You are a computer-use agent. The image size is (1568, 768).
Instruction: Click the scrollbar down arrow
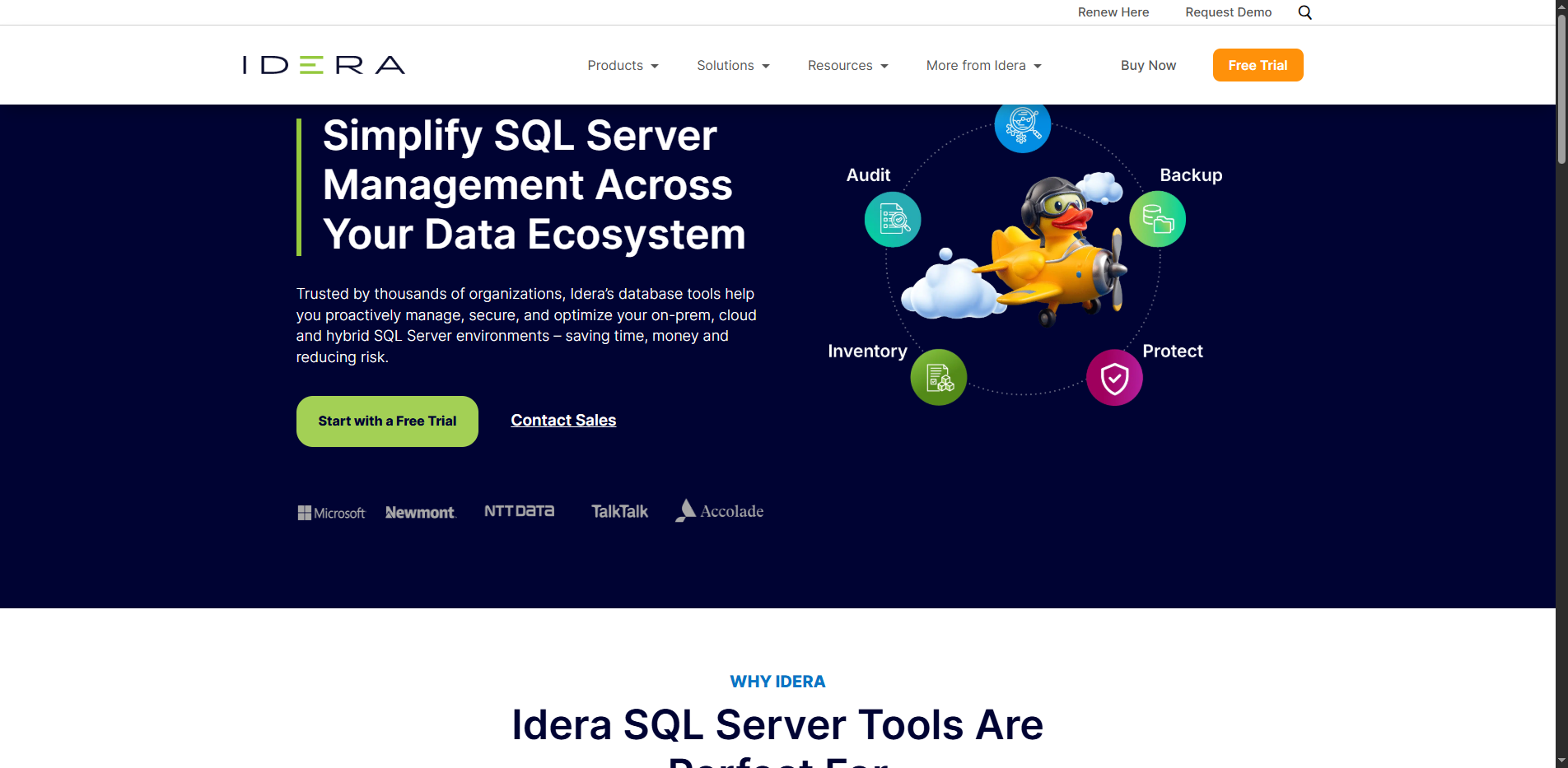click(x=1561, y=761)
